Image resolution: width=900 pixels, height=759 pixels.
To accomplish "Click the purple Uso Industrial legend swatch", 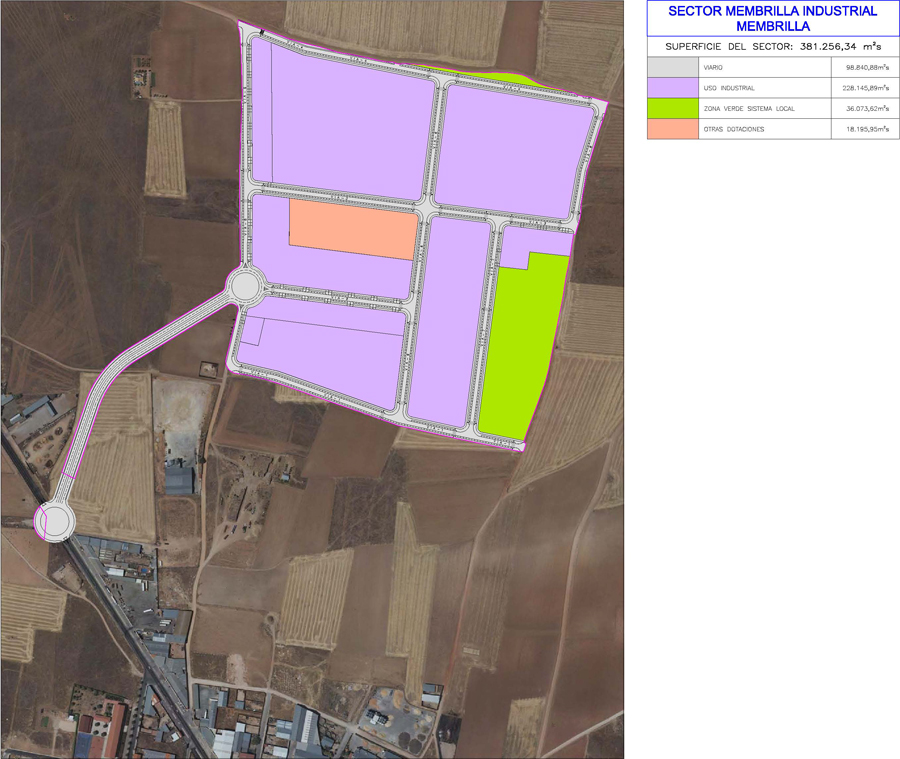I will [672, 88].
